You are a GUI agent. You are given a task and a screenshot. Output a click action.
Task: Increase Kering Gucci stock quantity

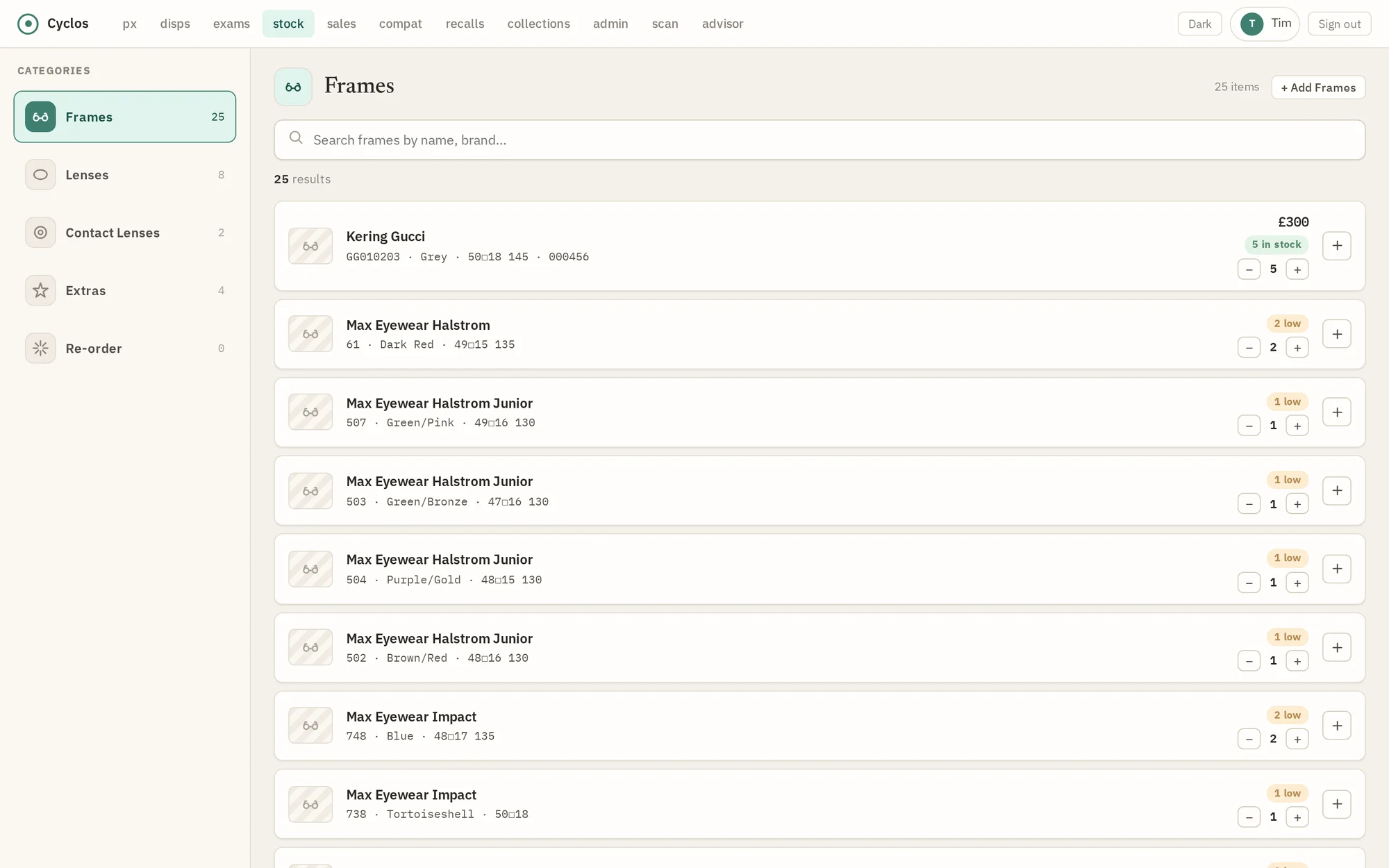point(1297,269)
